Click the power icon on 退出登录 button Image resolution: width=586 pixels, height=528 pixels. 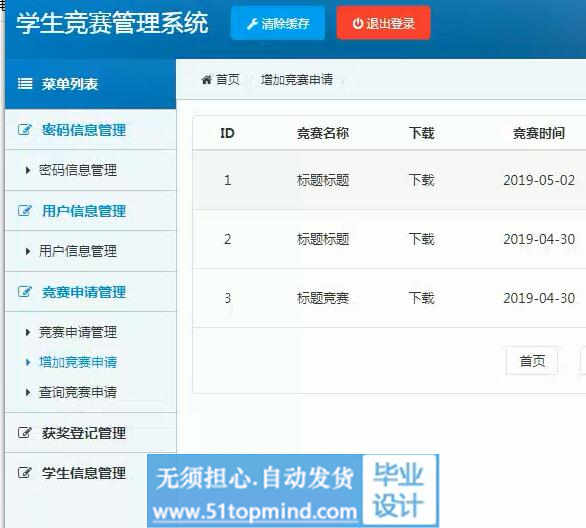tap(358, 24)
